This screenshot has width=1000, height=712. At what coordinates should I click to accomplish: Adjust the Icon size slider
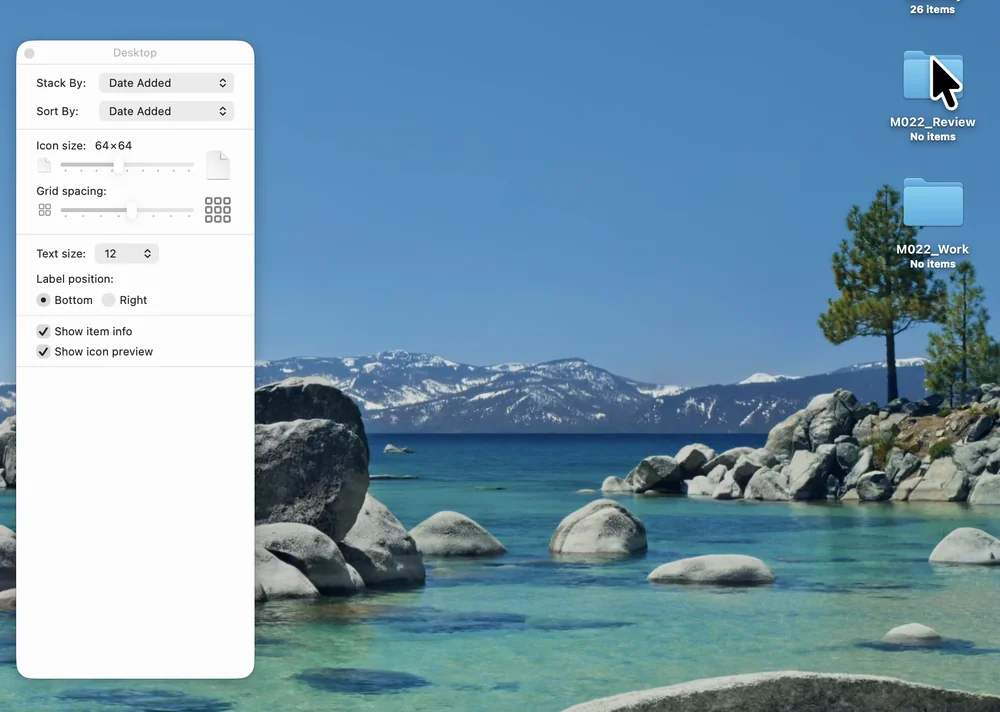pyautogui.click(x=127, y=165)
